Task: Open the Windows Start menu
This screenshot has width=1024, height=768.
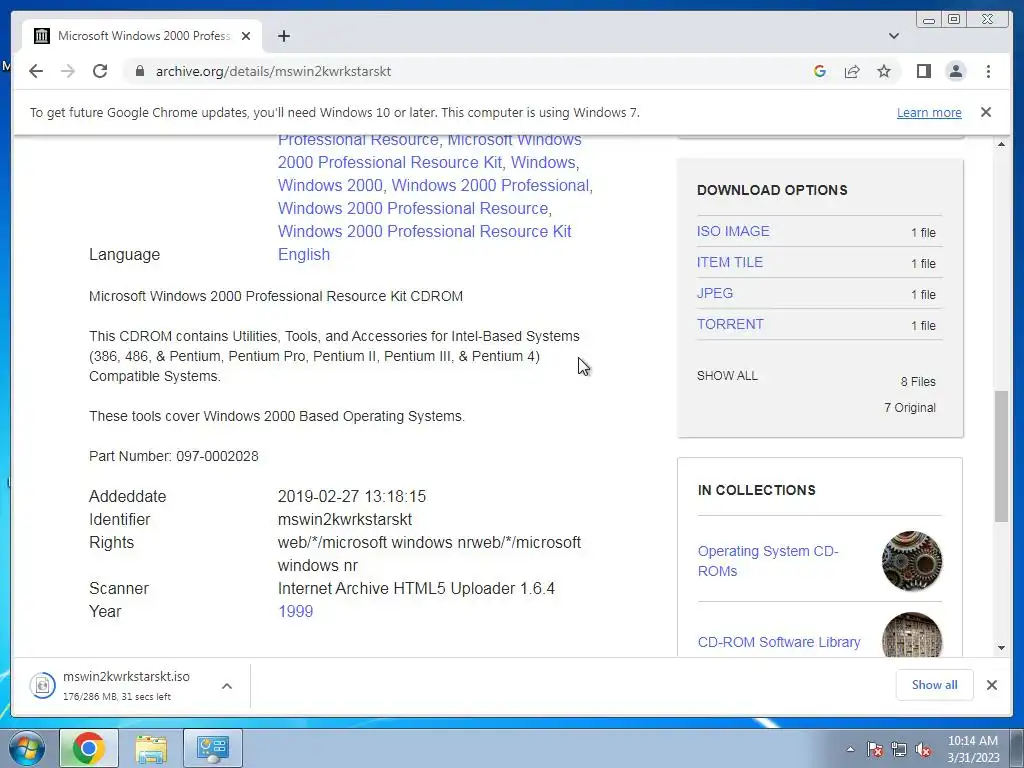Action: tap(26, 748)
